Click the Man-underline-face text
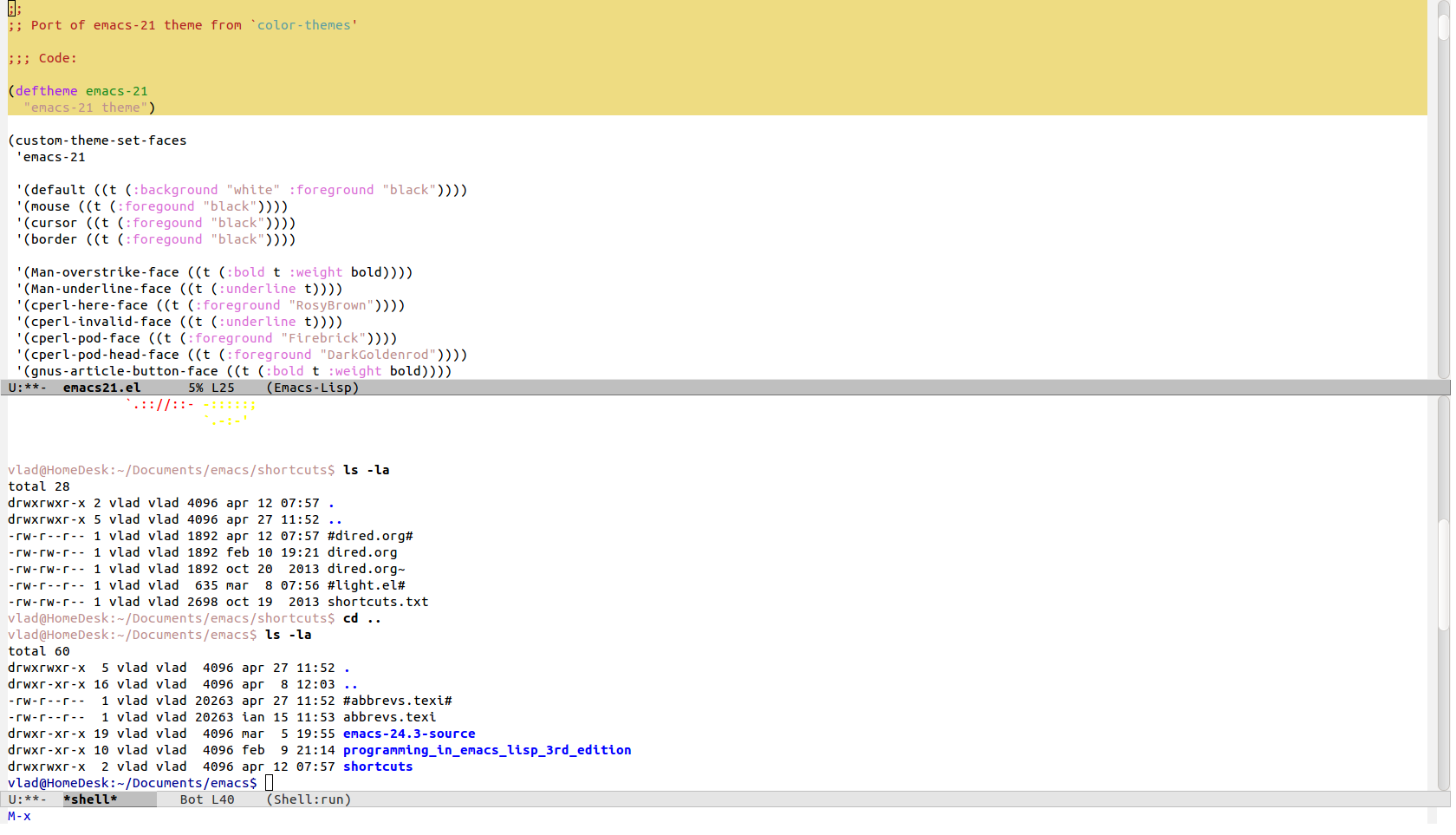 [101, 289]
